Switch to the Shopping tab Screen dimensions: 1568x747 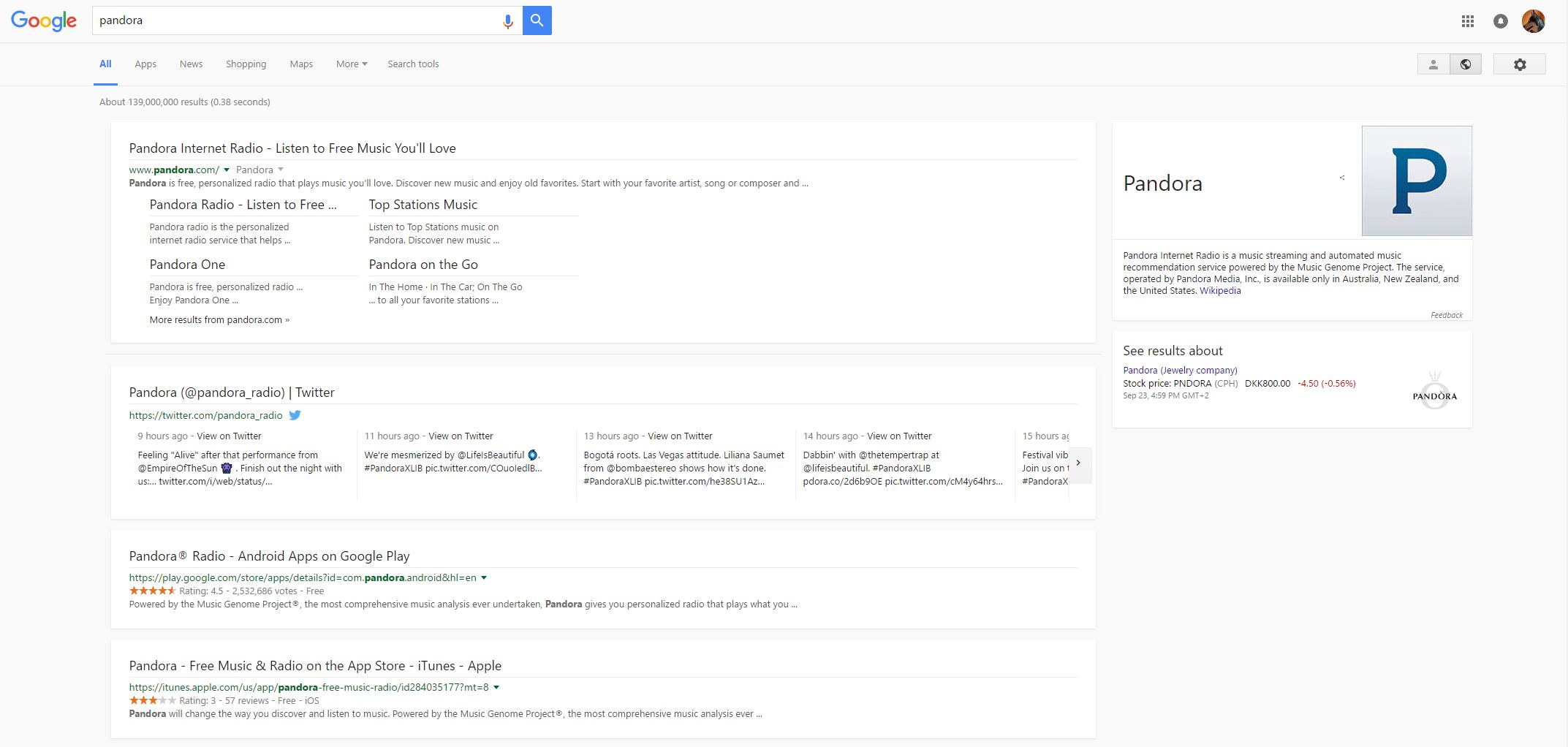[246, 64]
